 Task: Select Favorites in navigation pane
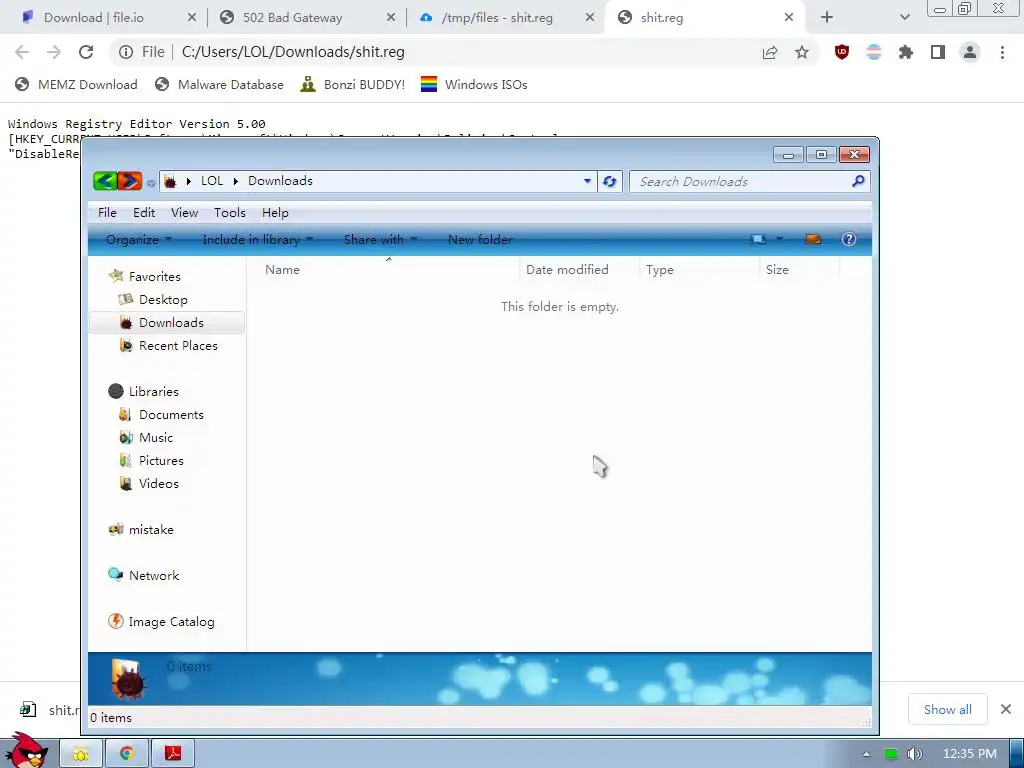coord(154,276)
